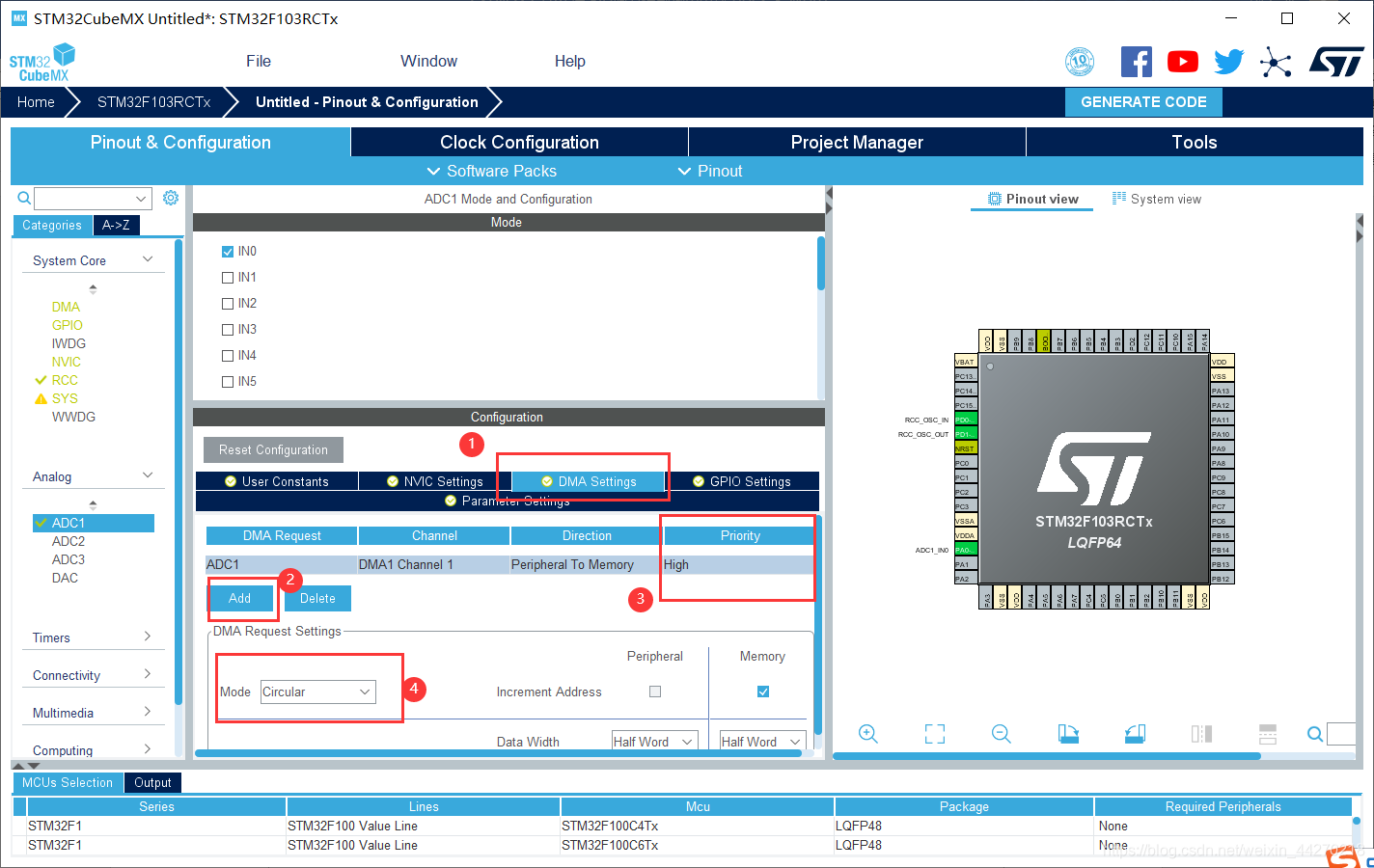Click the peripheral search magnifier icon

24,198
